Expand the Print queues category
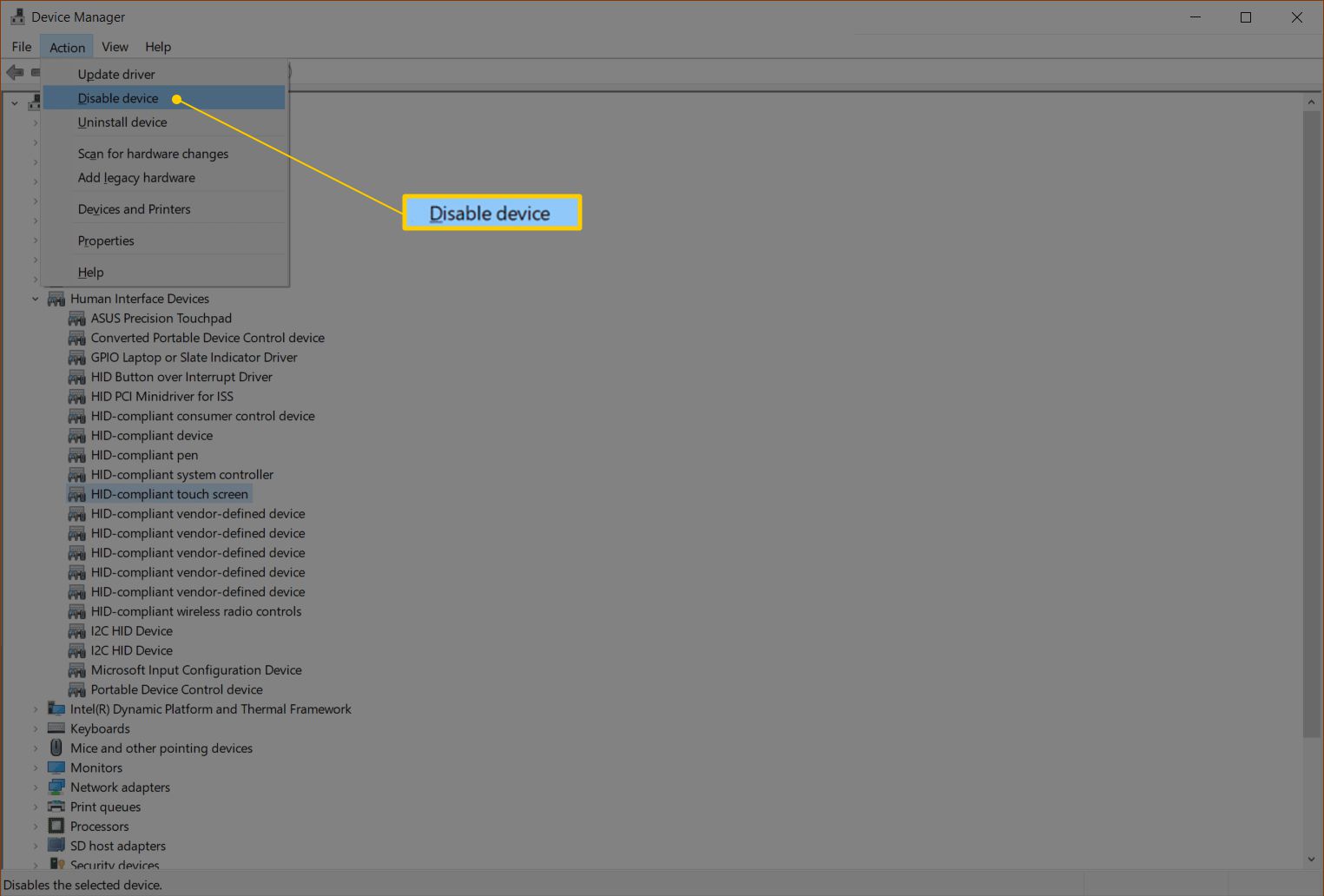 tap(36, 807)
